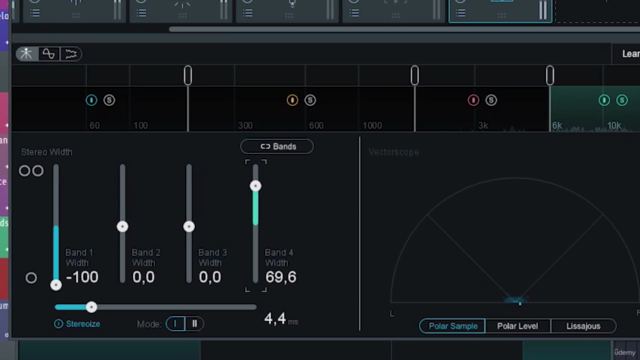Toggle Band 4 green power button
The height and width of the screenshot is (360, 640).
pyautogui.click(x=604, y=100)
